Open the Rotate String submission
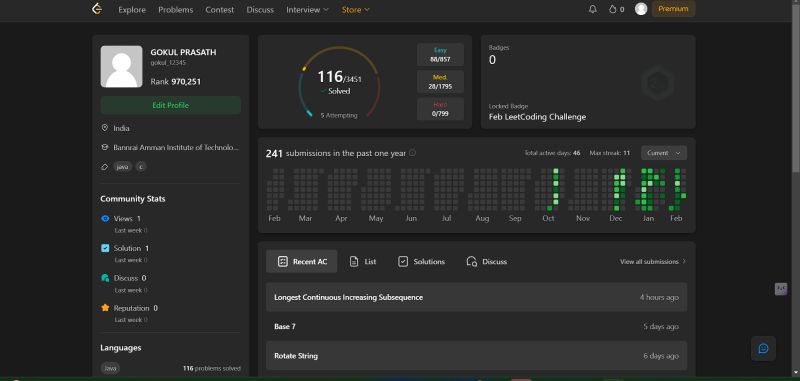This screenshot has width=800, height=381. coord(477,355)
